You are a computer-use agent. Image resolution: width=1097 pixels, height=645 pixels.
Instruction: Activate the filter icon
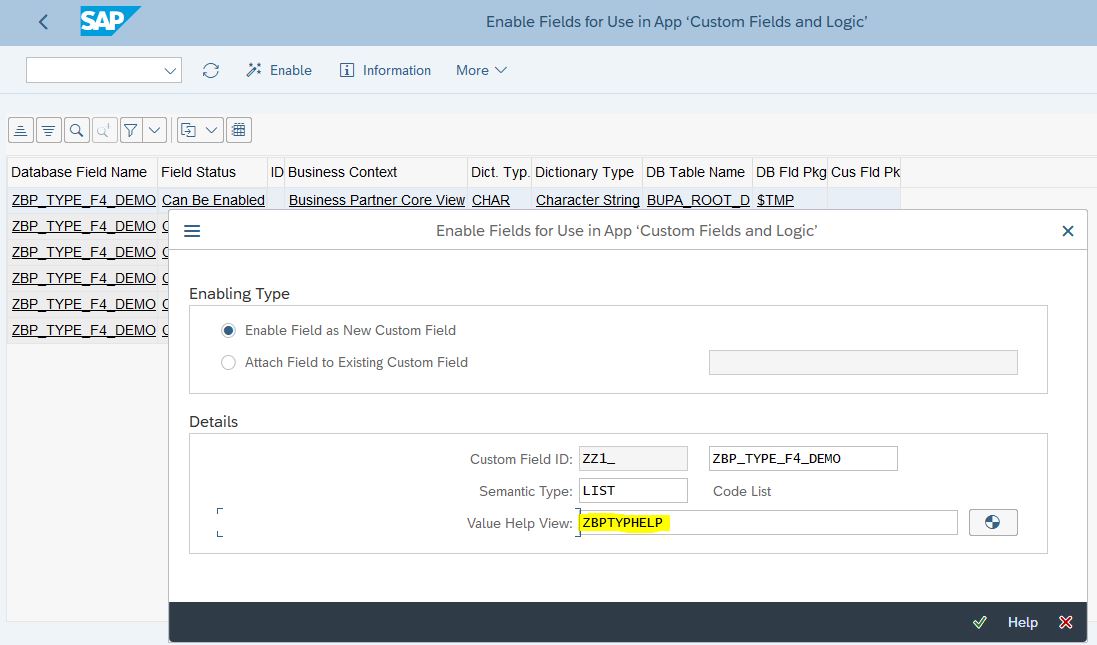(x=130, y=129)
